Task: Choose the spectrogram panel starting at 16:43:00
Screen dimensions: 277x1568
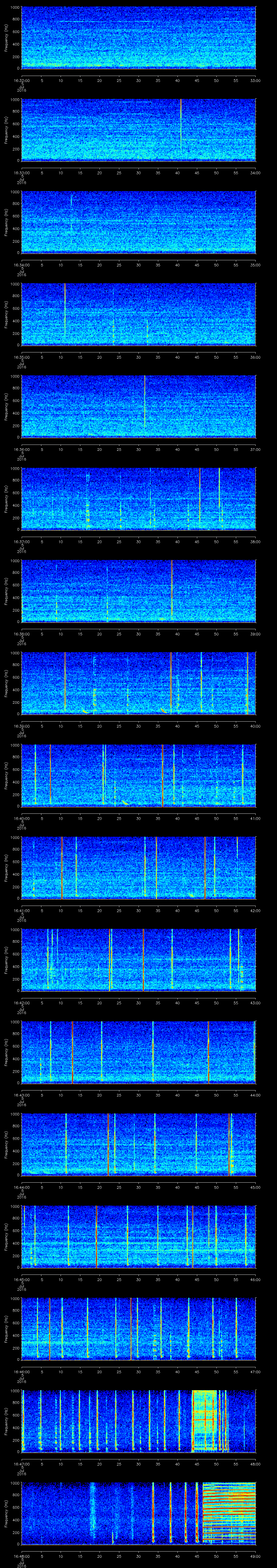Action: [138, 1052]
